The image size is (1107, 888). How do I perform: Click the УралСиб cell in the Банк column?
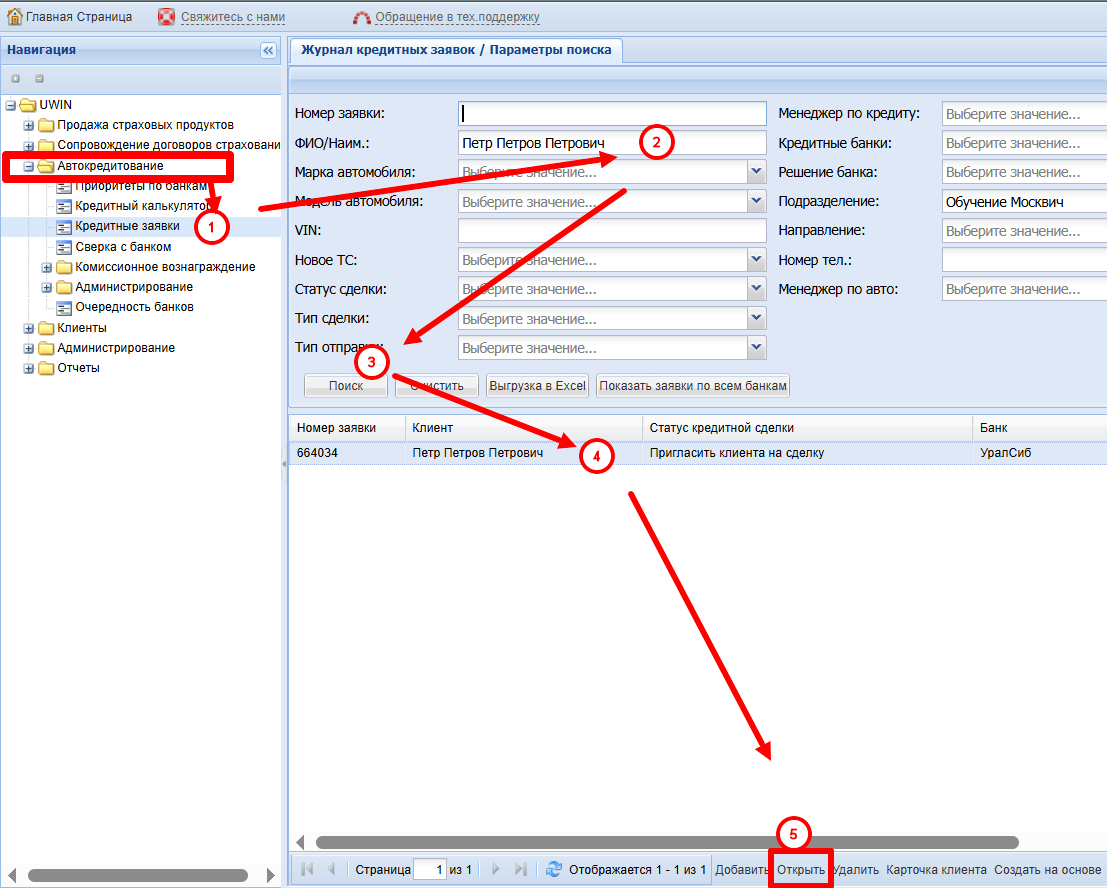tap(1005, 453)
